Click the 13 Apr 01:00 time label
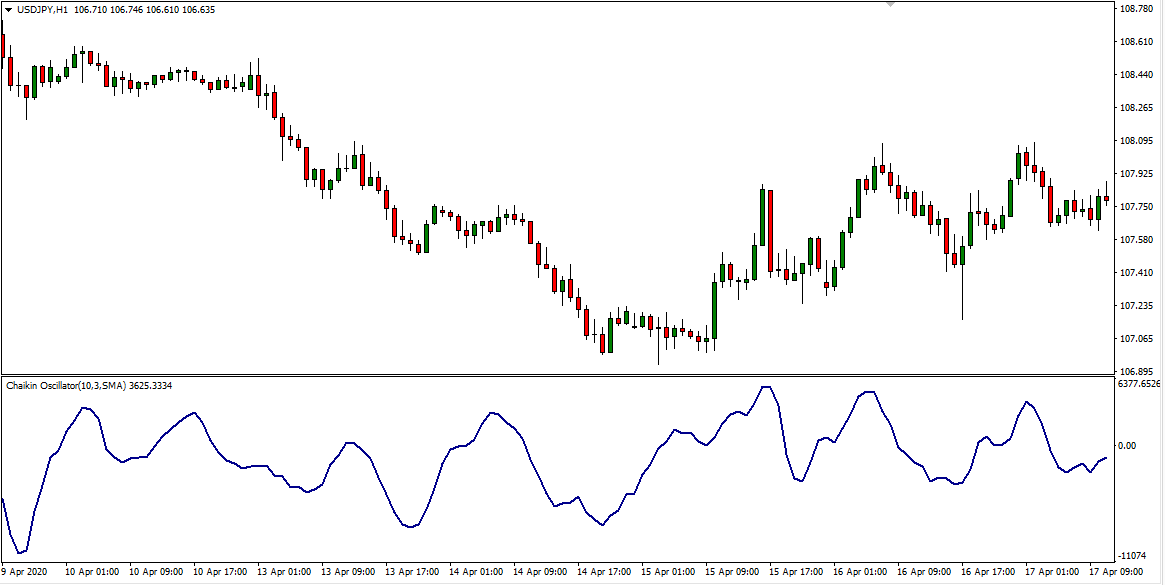This screenshot has width=1165, height=585. coord(285,573)
